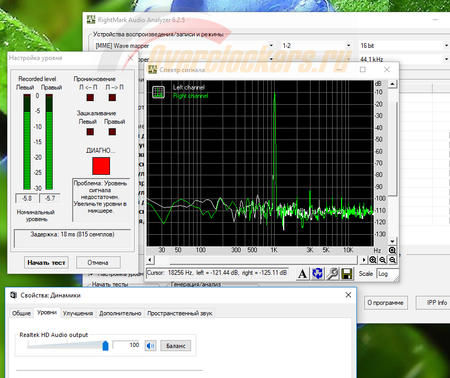Minimize the RightMark Audio Analyzer window
The width and height of the screenshot is (450, 378).
coord(435,20)
